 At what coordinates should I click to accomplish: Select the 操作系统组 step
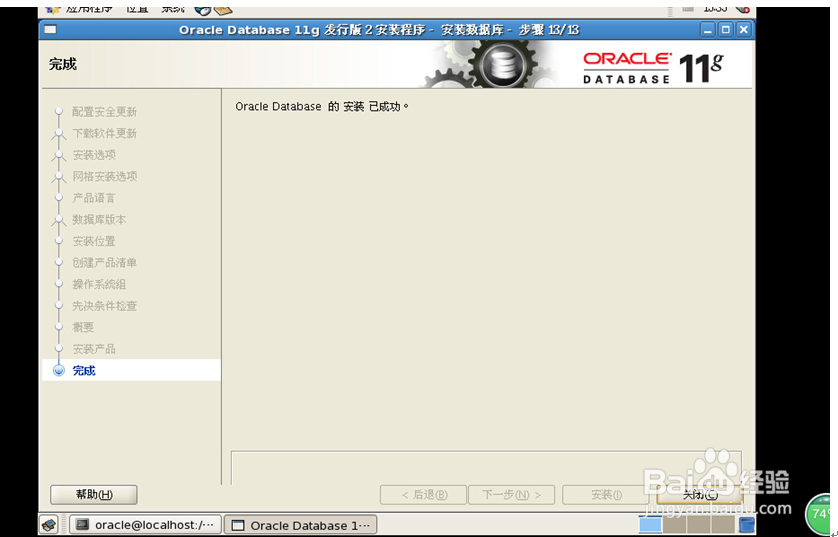(99, 284)
